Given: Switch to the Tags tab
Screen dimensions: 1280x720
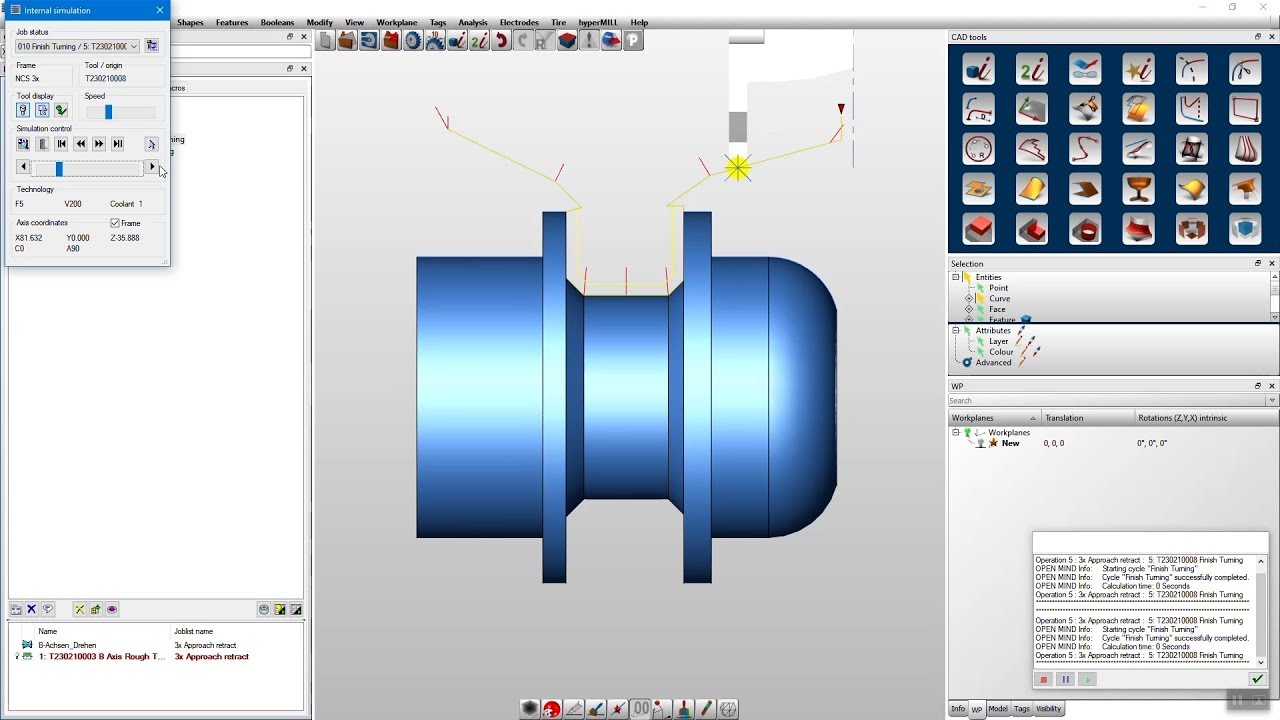Looking at the screenshot, I should click(x=1022, y=709).
